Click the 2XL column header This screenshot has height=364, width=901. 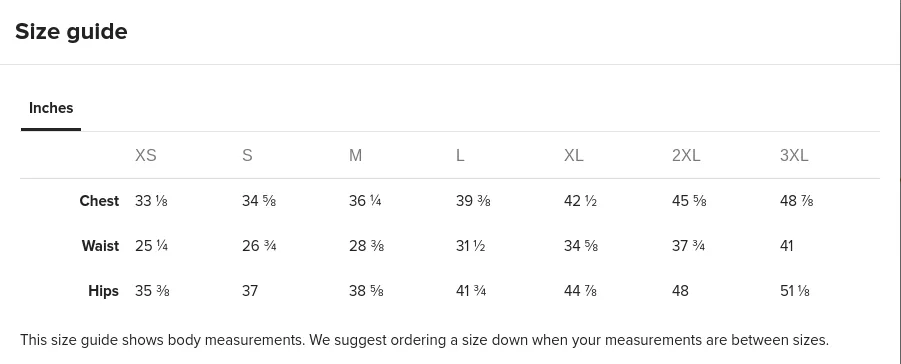686,155
